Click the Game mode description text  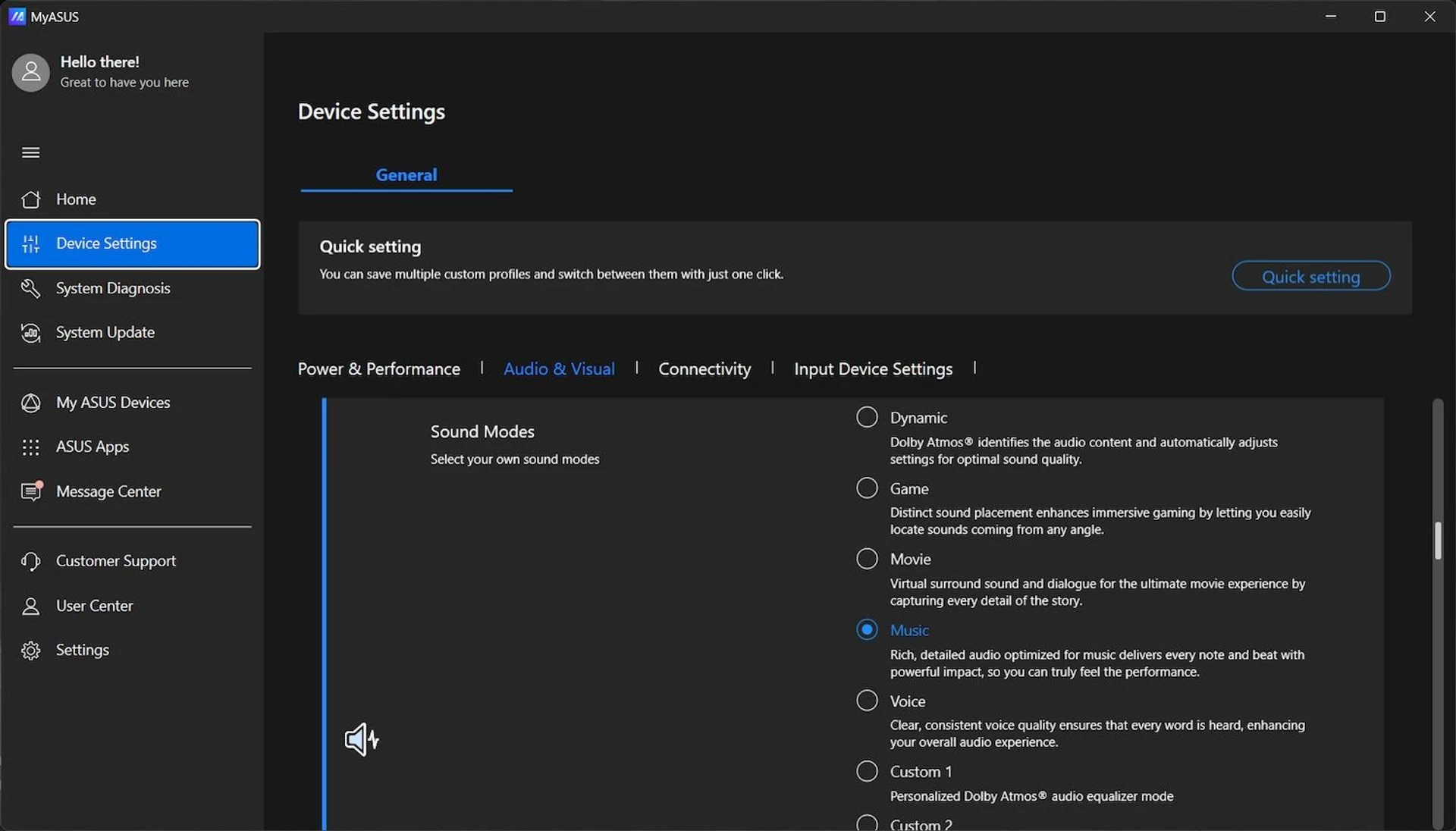point(1100,522)
